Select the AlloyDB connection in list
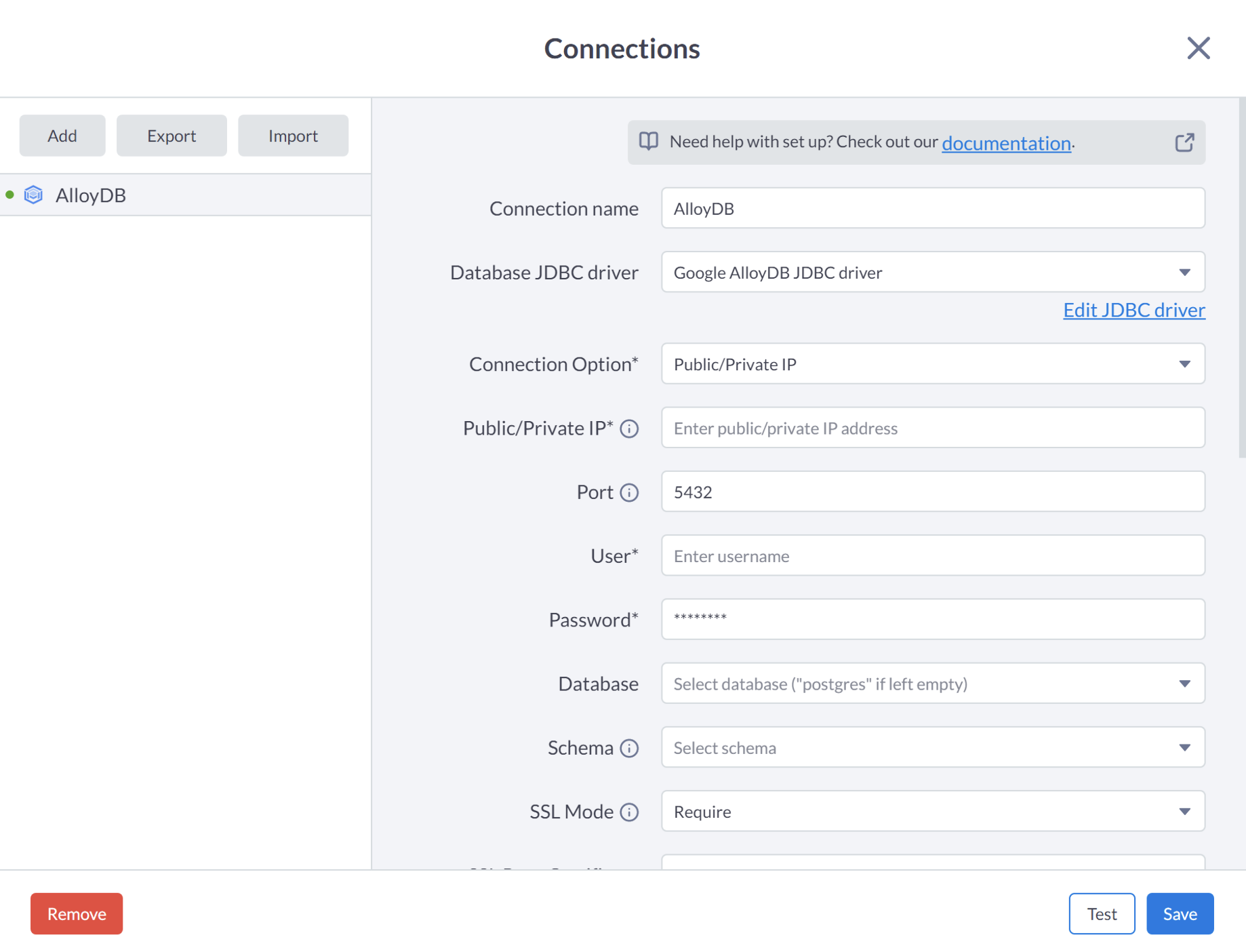The height and width of the screenshot is (952, 1246). [x=185, y=195]
